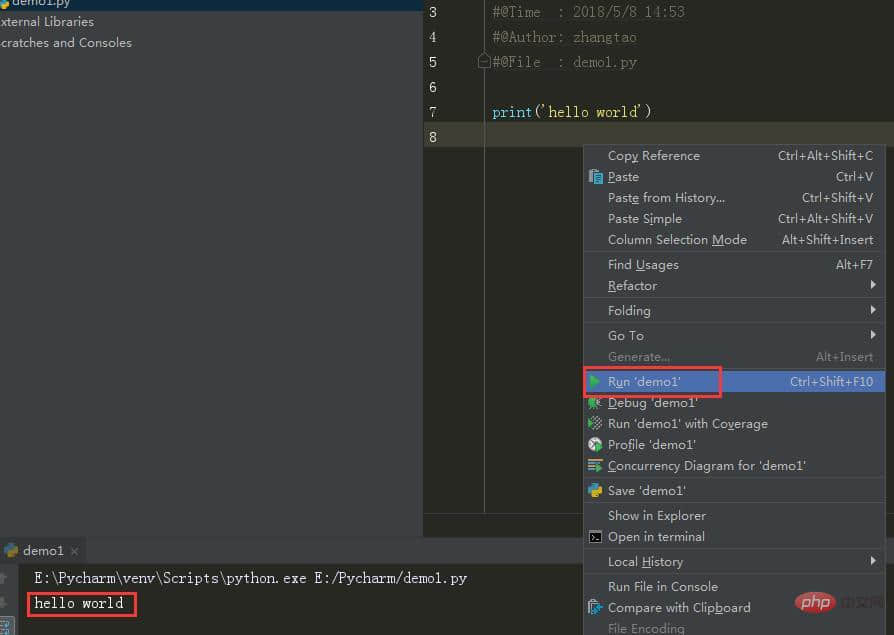Click the Python icon on demo1 run tab
Viewport: 894px width, 635px height.
[11, 551]
